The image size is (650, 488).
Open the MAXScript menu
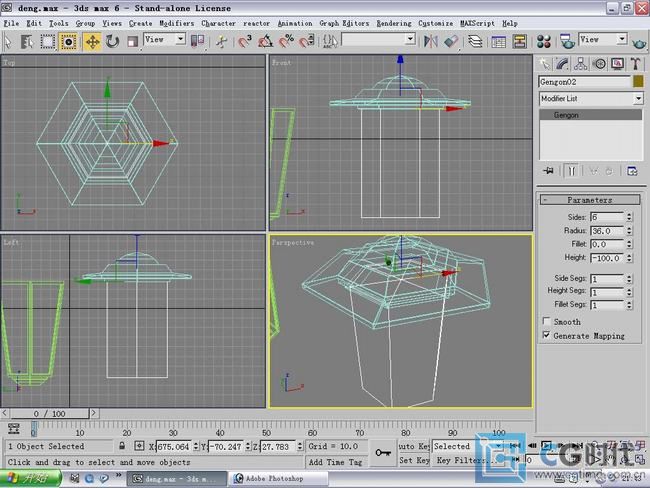[x=477, y=23]
